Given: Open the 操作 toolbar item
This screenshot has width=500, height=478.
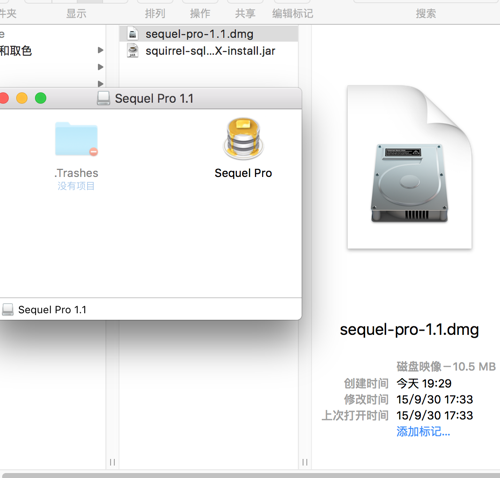Looking at the screenshot, I should click(200, 14).
